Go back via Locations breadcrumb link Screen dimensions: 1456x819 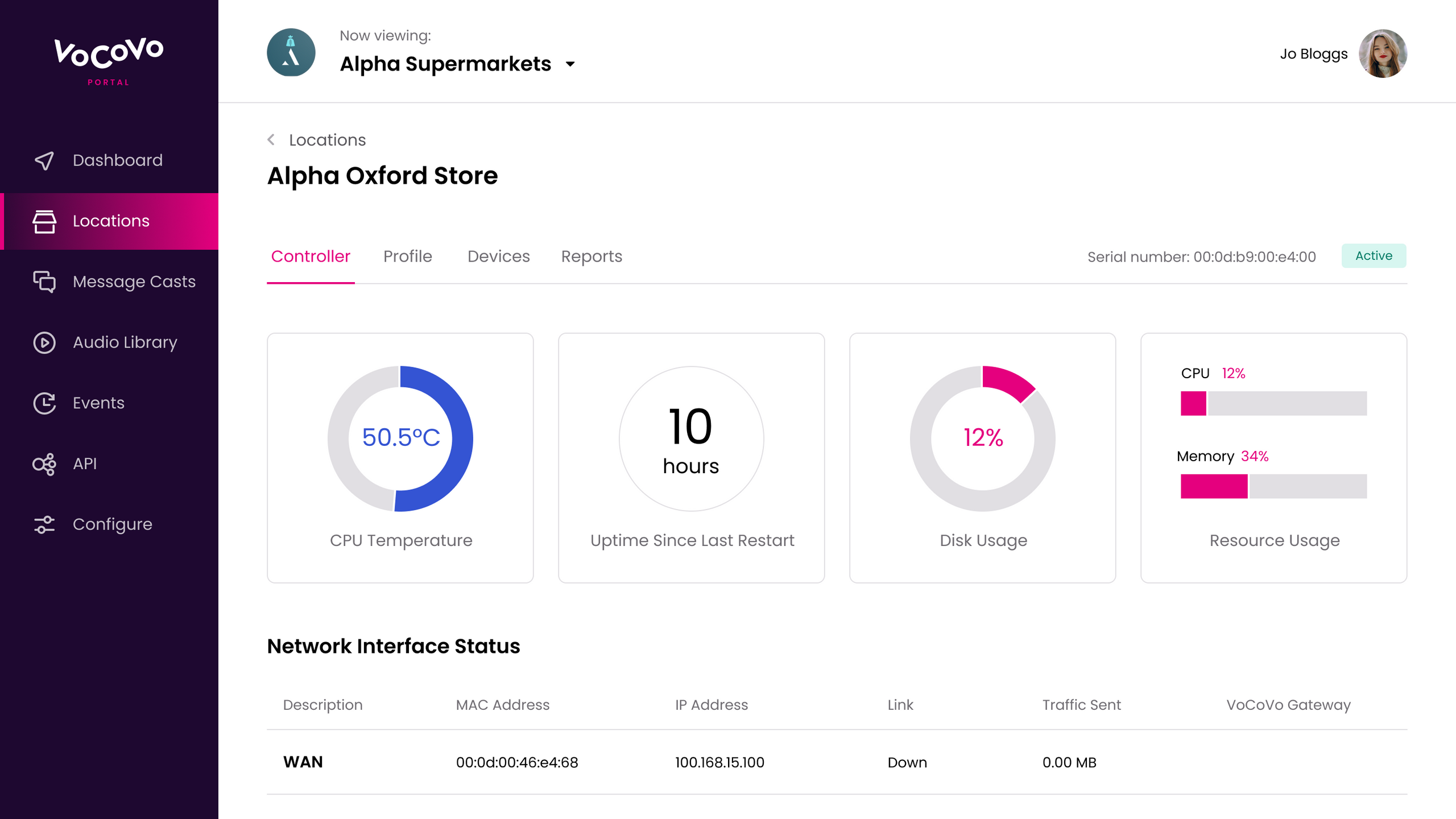[x=327, y=140]
